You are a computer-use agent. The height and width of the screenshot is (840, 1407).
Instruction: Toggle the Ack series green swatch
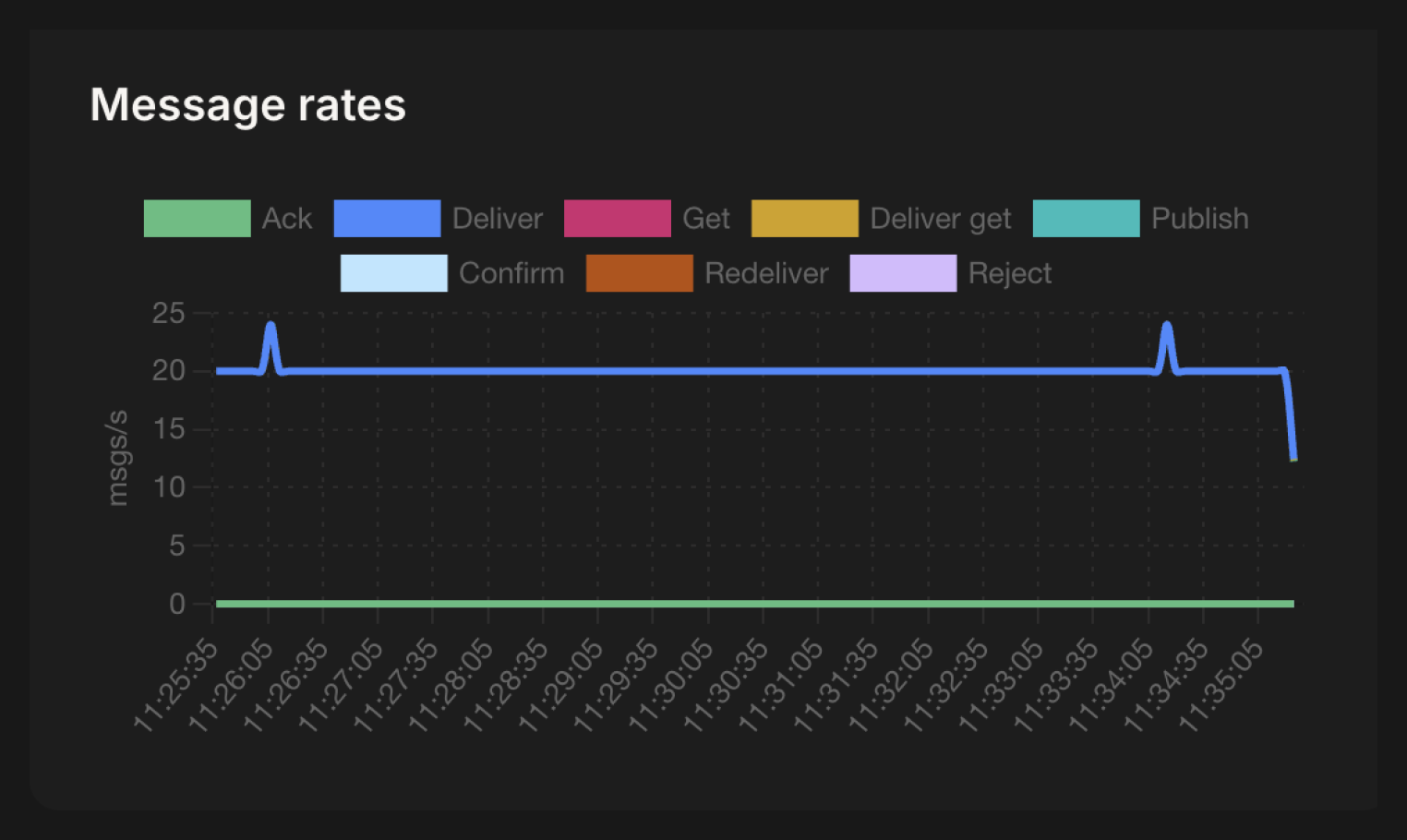coord(197,219)
